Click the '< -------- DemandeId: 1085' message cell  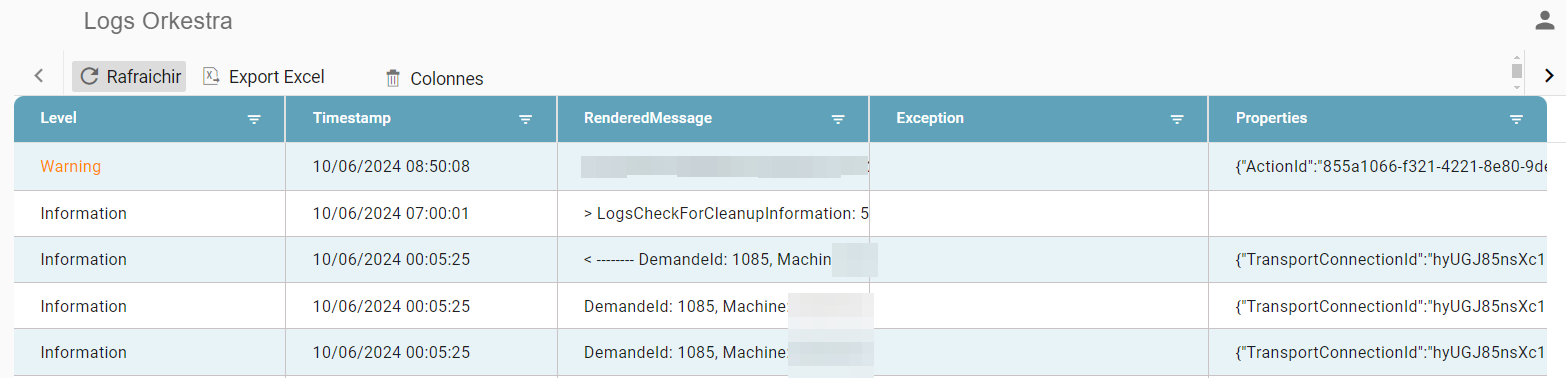click(713, 259)
